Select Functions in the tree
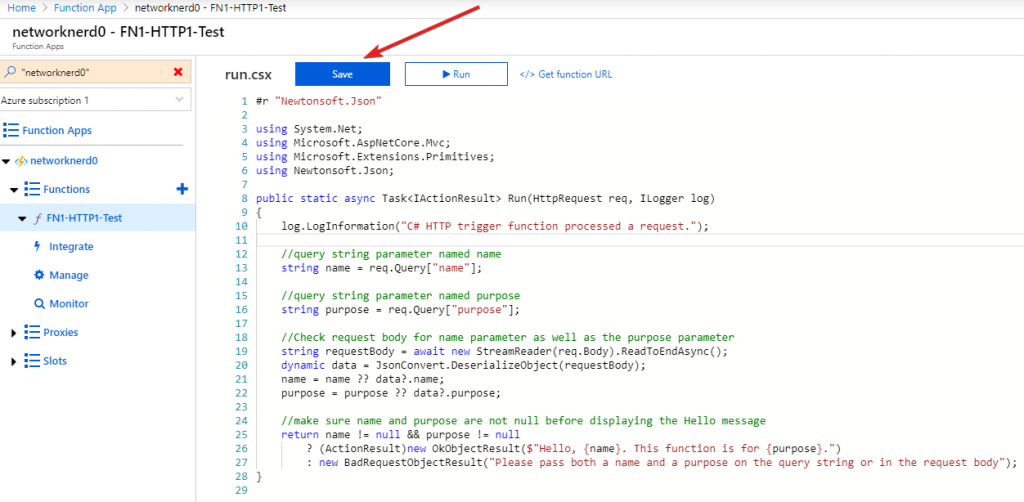 click(x=67, y=189)
